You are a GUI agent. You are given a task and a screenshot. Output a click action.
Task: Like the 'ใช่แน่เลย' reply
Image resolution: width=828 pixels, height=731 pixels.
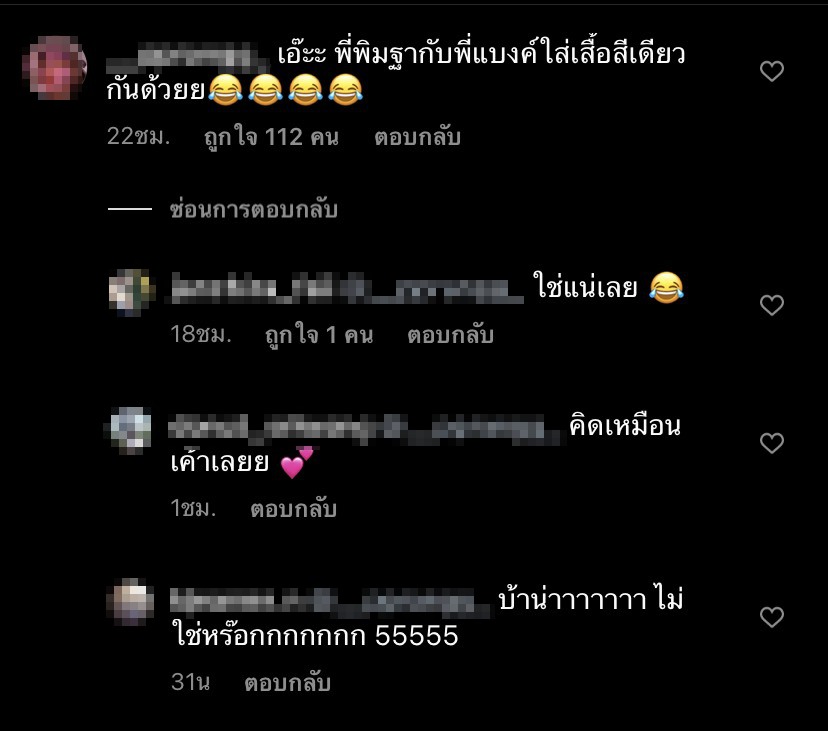(x=771, y=305)
